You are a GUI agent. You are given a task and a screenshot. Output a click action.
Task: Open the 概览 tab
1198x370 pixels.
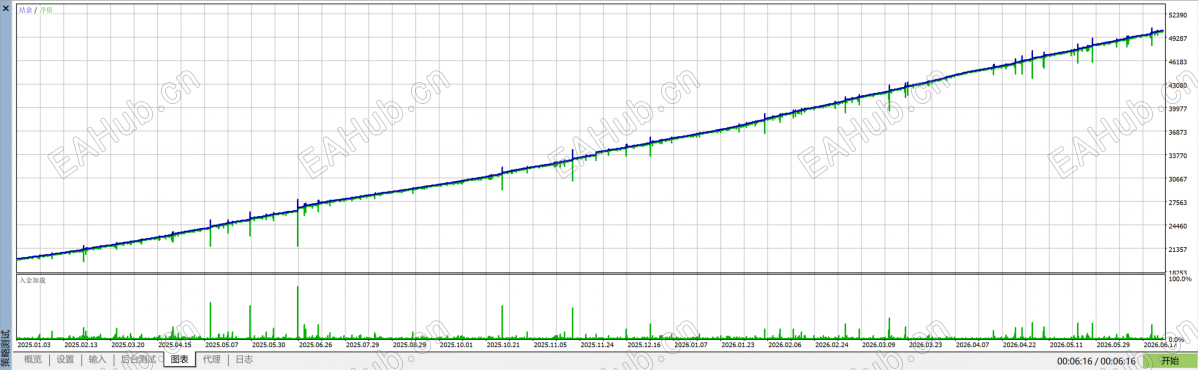pyautogui.click(x=33, y=359)
